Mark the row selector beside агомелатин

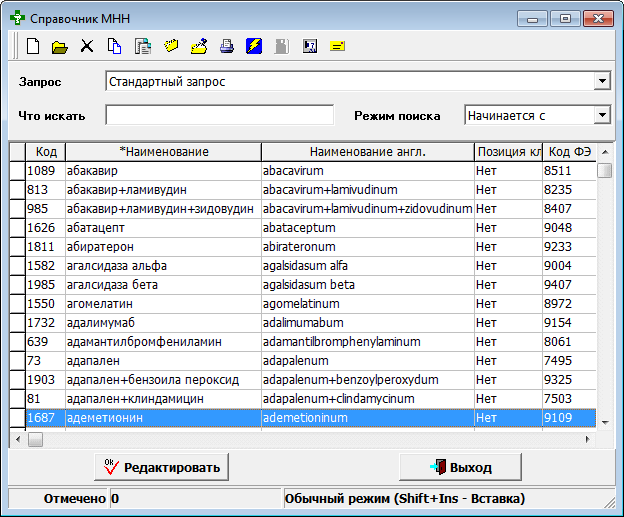tap(16, 304)
